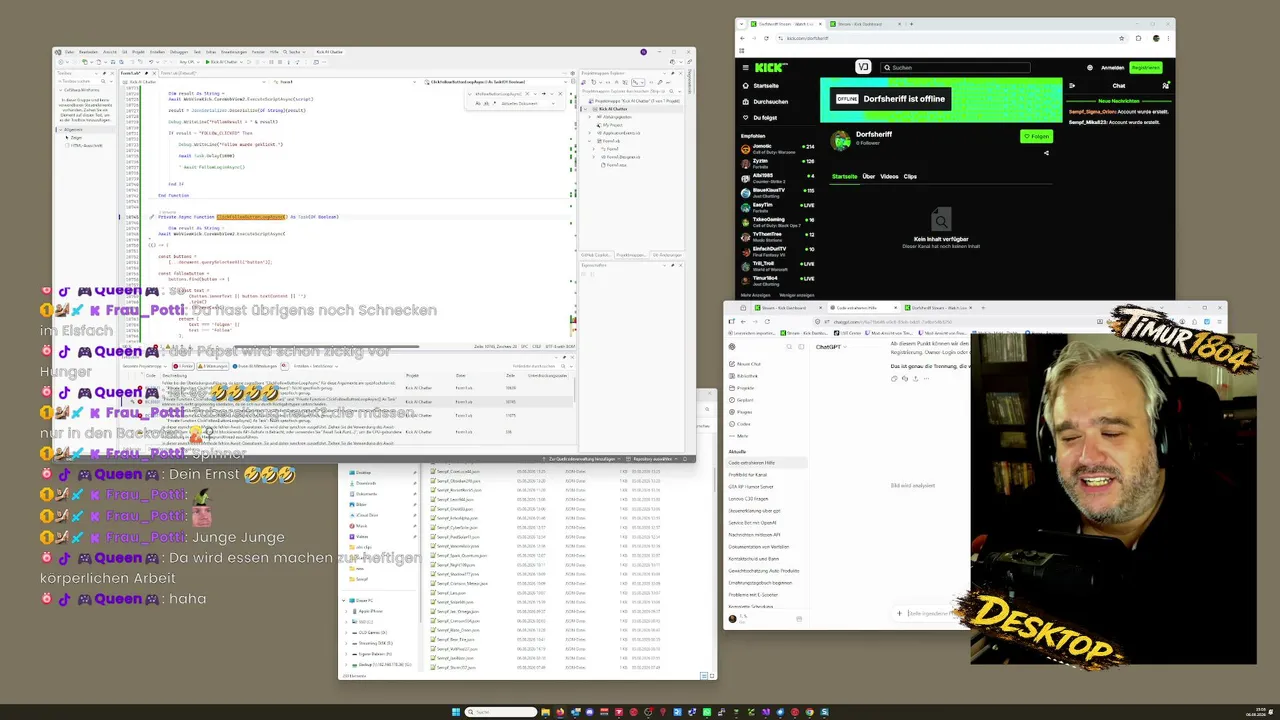Click the green Folgen button
1280x720 pixels.
1036,137
